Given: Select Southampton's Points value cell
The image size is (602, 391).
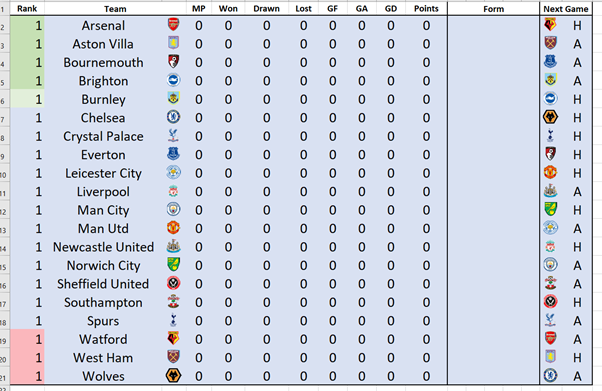Looking at the screenshot, I should pos(426,302).
